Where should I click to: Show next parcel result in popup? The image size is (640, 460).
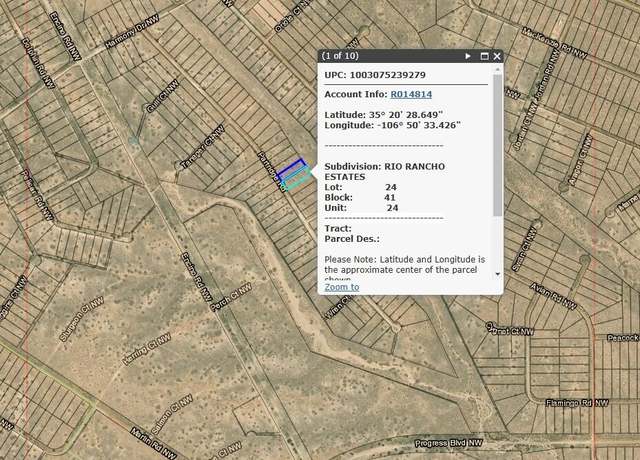pyautogui.click(x=468, y=56)
